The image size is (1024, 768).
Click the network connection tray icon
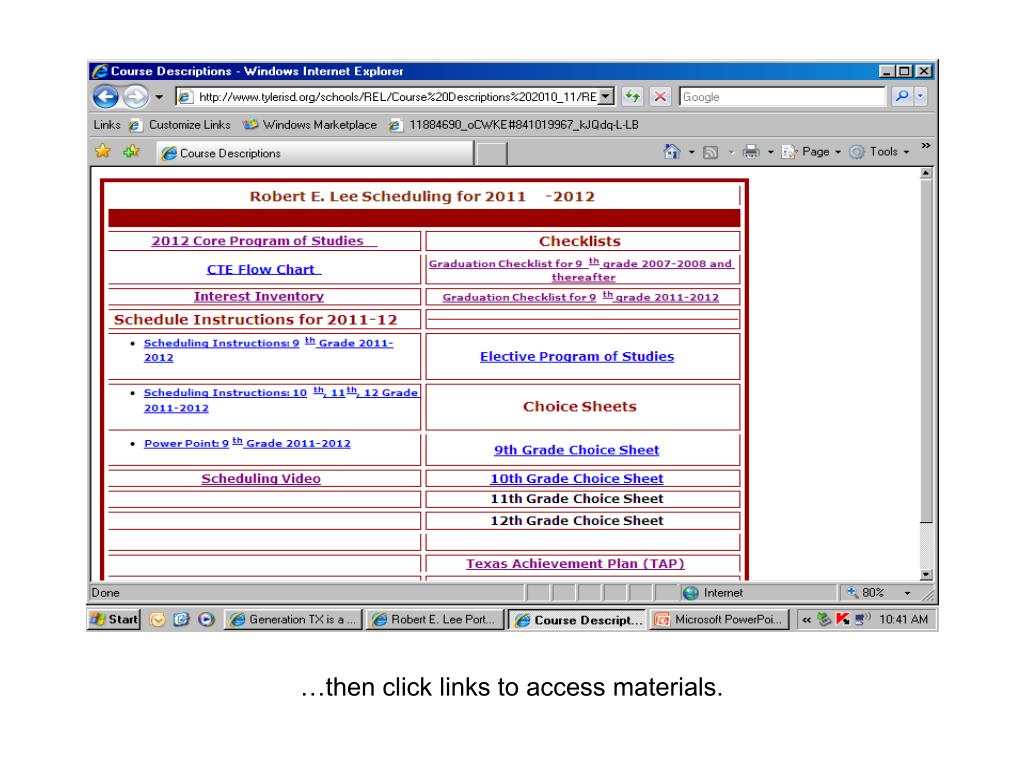click(x=862, y=619)
